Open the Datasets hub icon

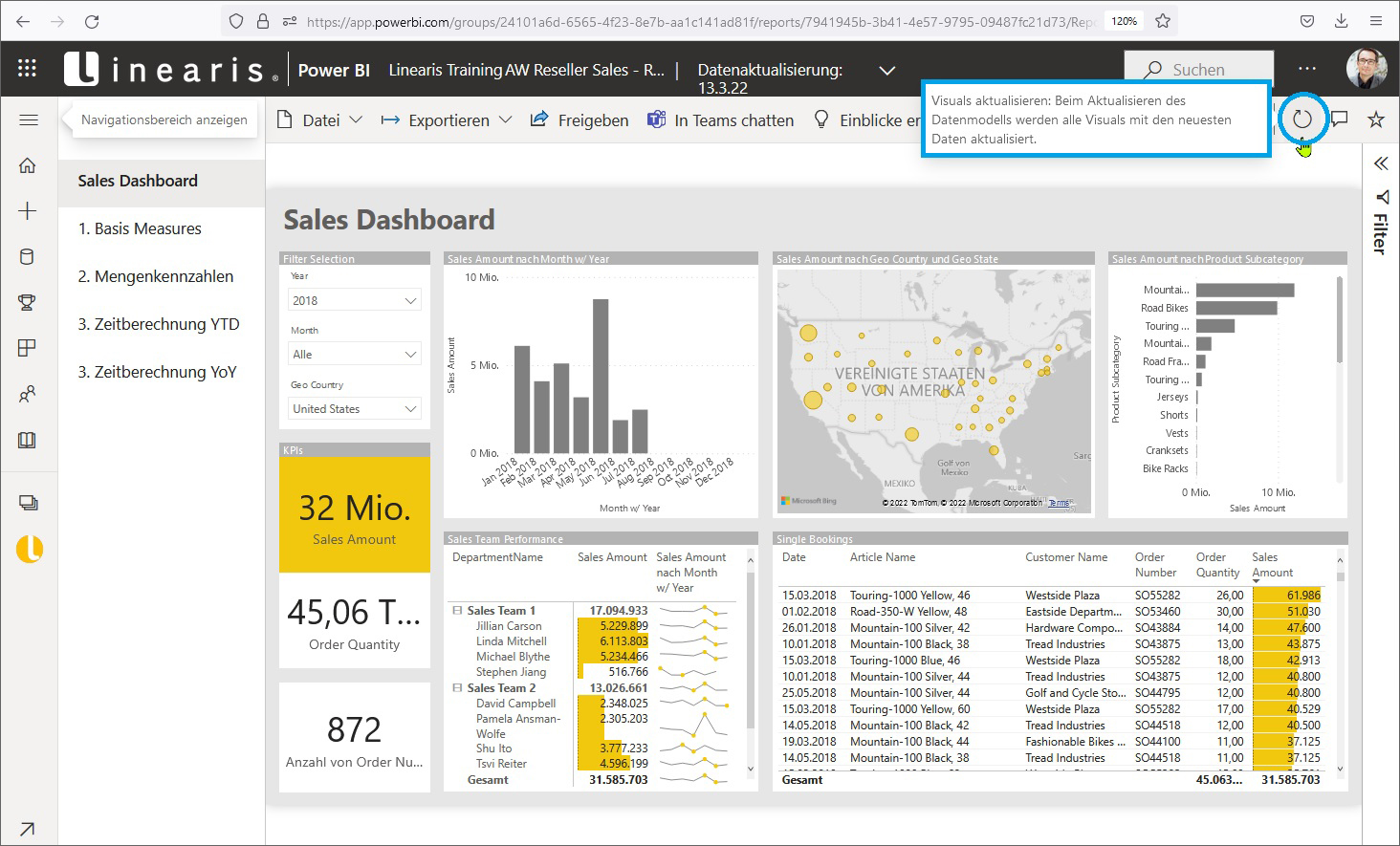[28, 256]
